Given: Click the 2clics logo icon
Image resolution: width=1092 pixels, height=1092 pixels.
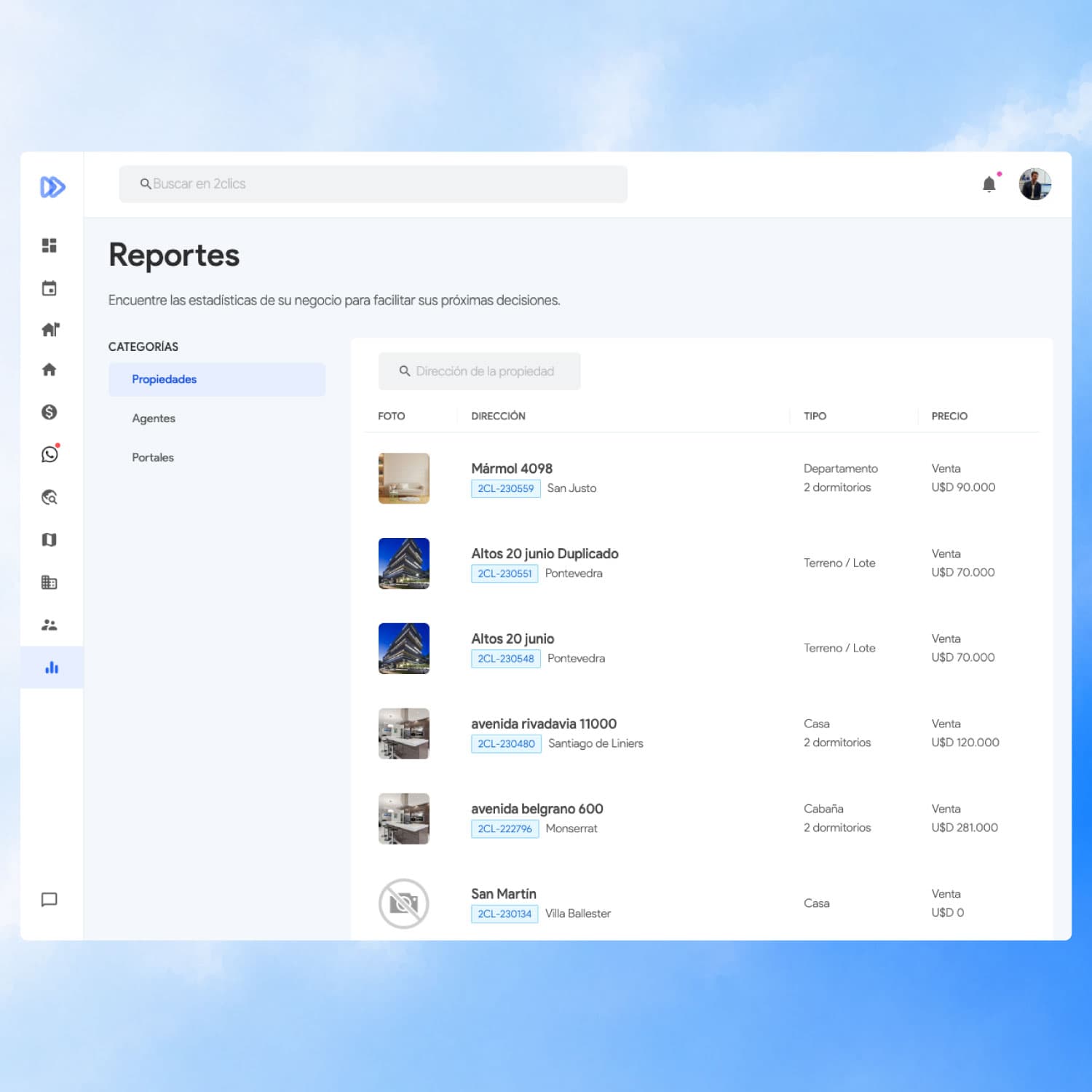Looking at the screenshot, I should pos(52,187).
